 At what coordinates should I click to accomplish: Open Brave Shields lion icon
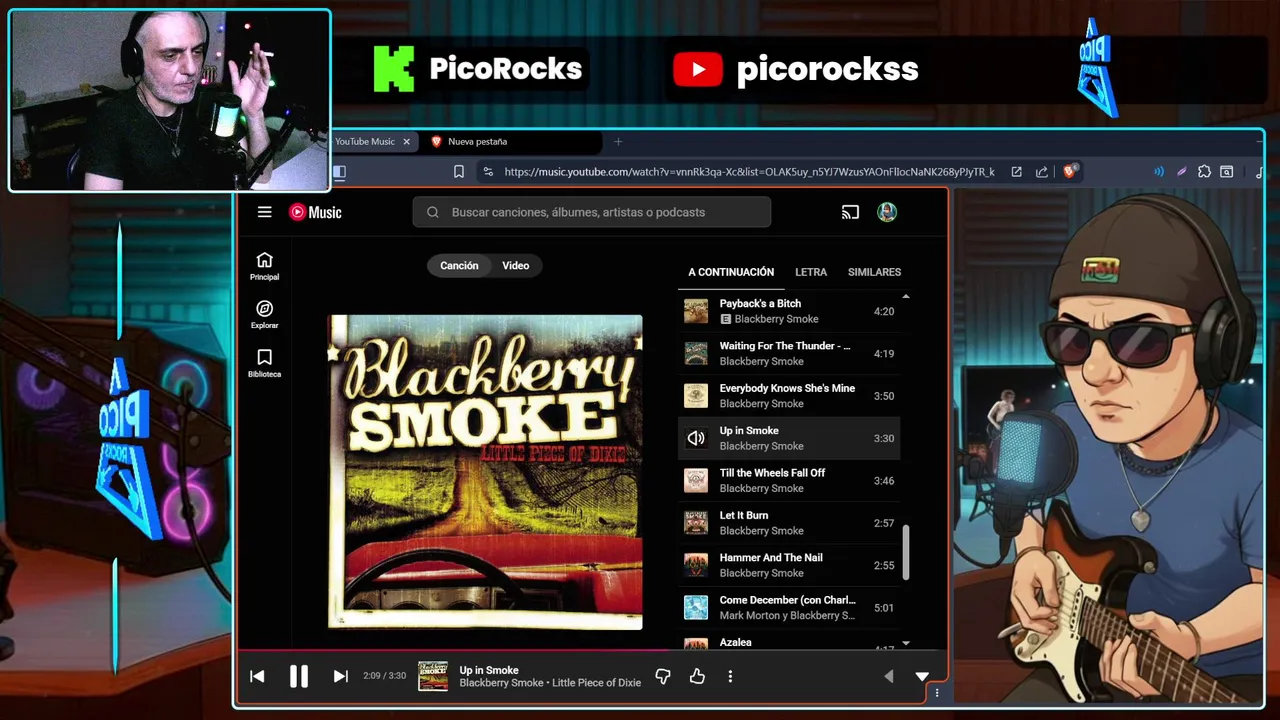pos(1069,172)
